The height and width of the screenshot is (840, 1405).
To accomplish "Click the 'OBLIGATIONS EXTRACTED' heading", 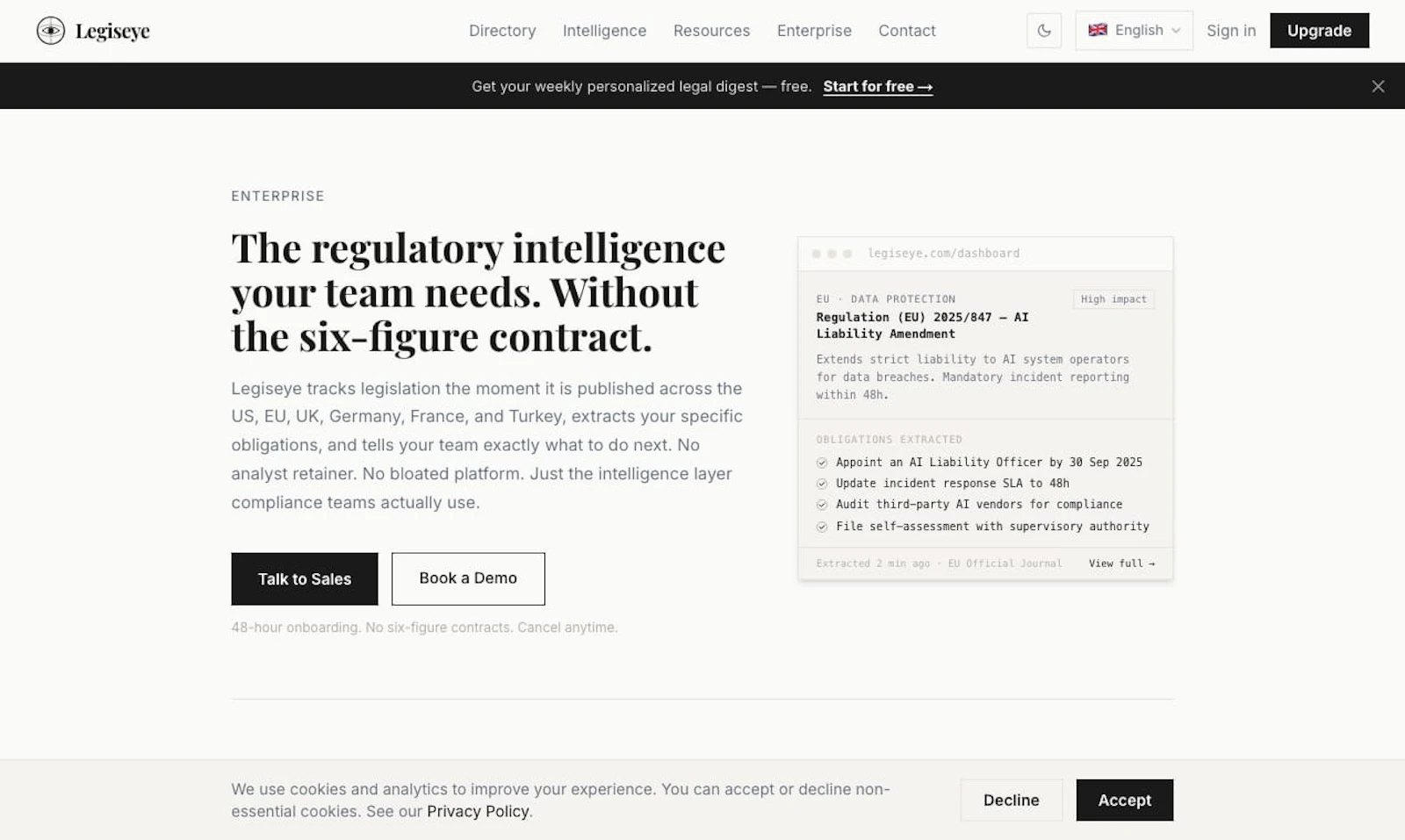I will point(889,440).
